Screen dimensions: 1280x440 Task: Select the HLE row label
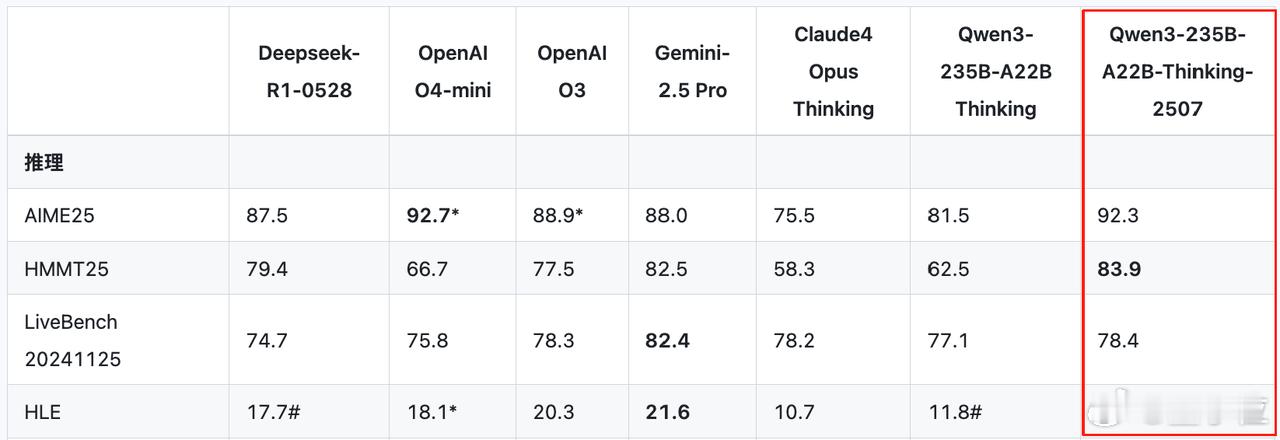[x=43, y=412]
